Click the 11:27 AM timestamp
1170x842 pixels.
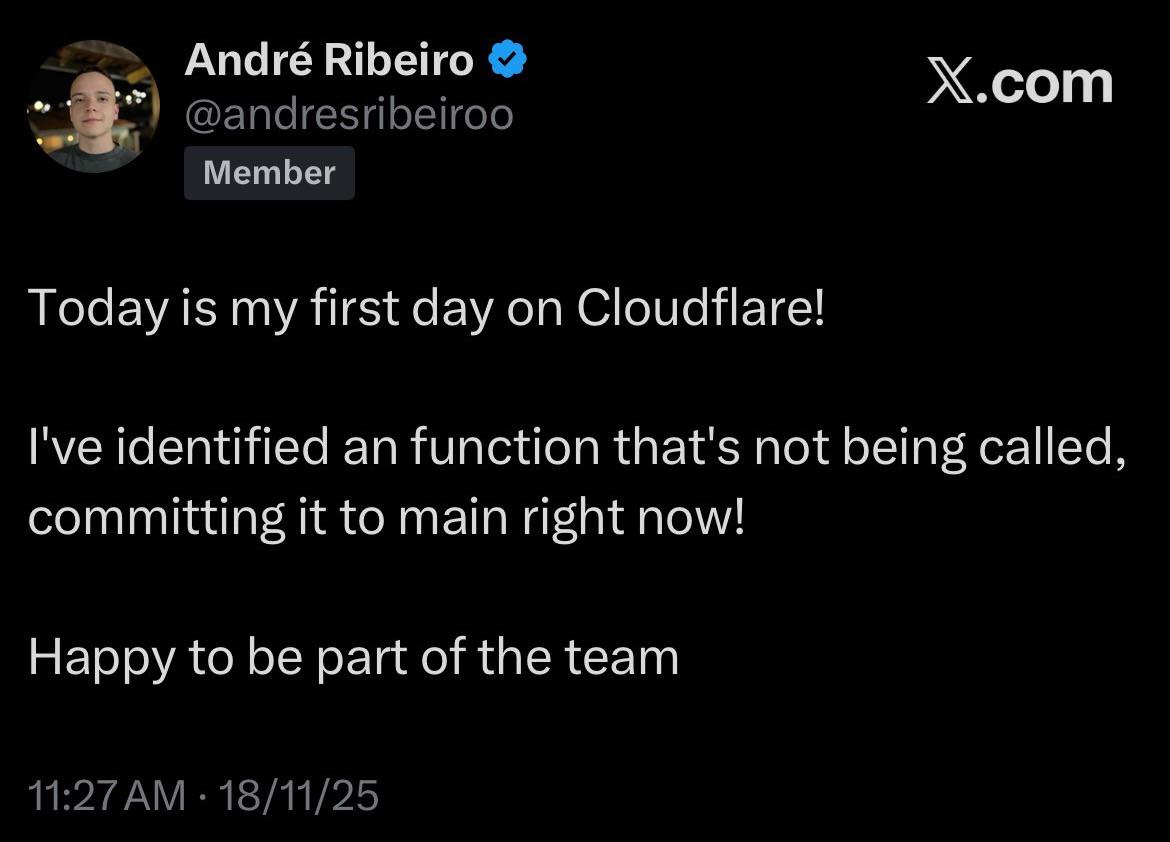pos(107,796)
